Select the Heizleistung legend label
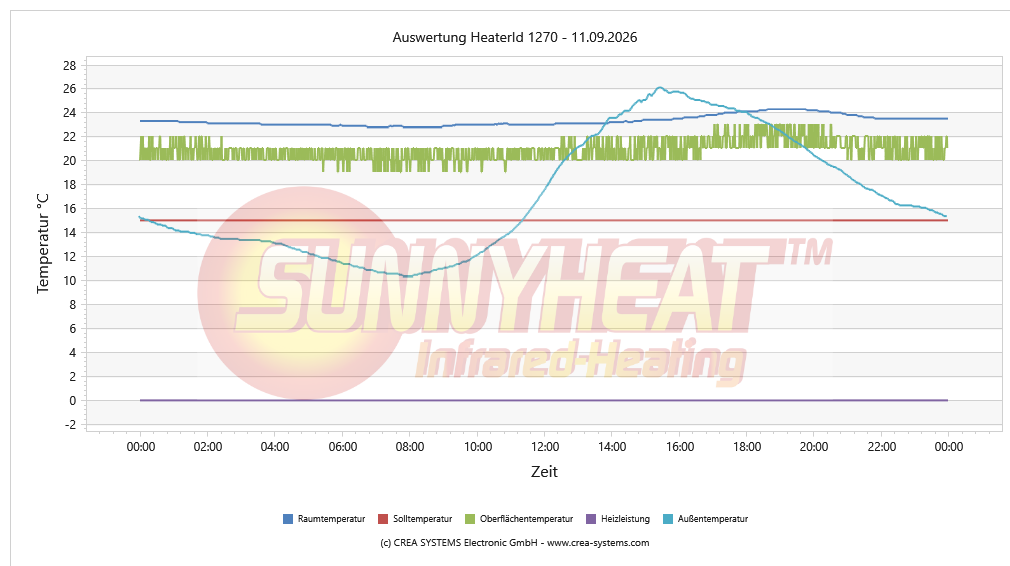 coord(625,519)
